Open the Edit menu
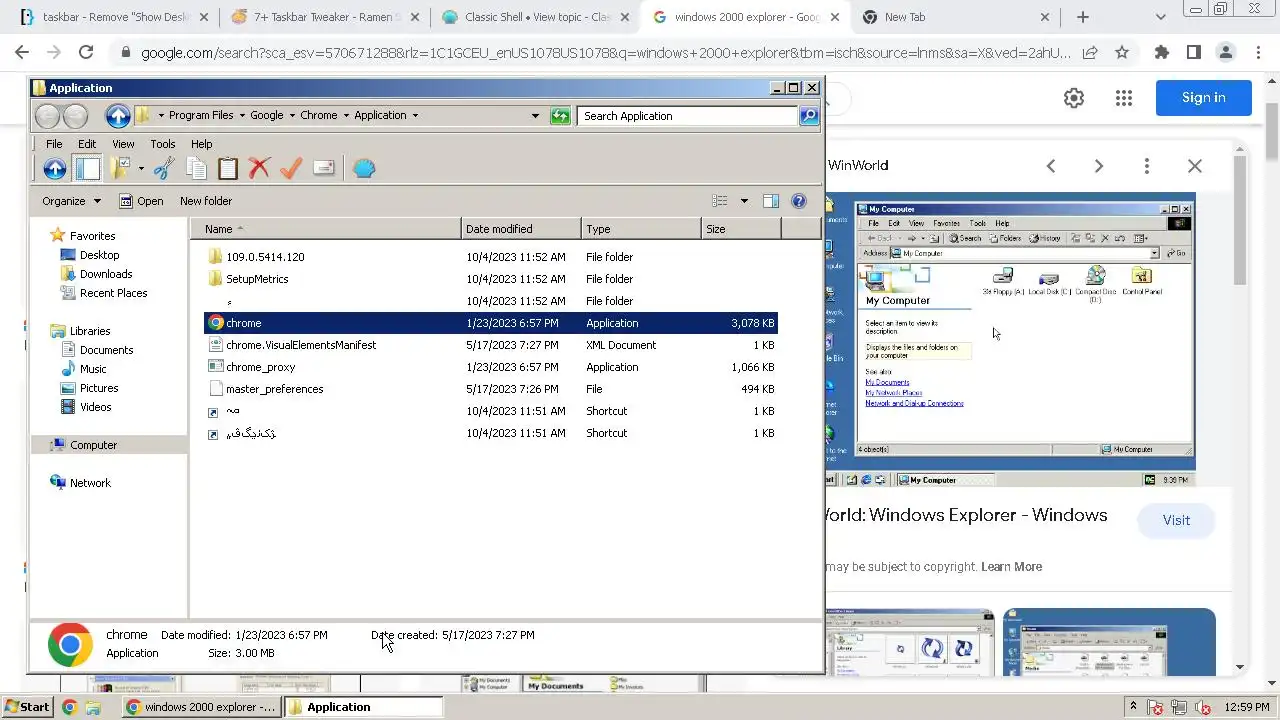Image resolution: width=1280 pixels, height=720 pixels. [87, 144]
